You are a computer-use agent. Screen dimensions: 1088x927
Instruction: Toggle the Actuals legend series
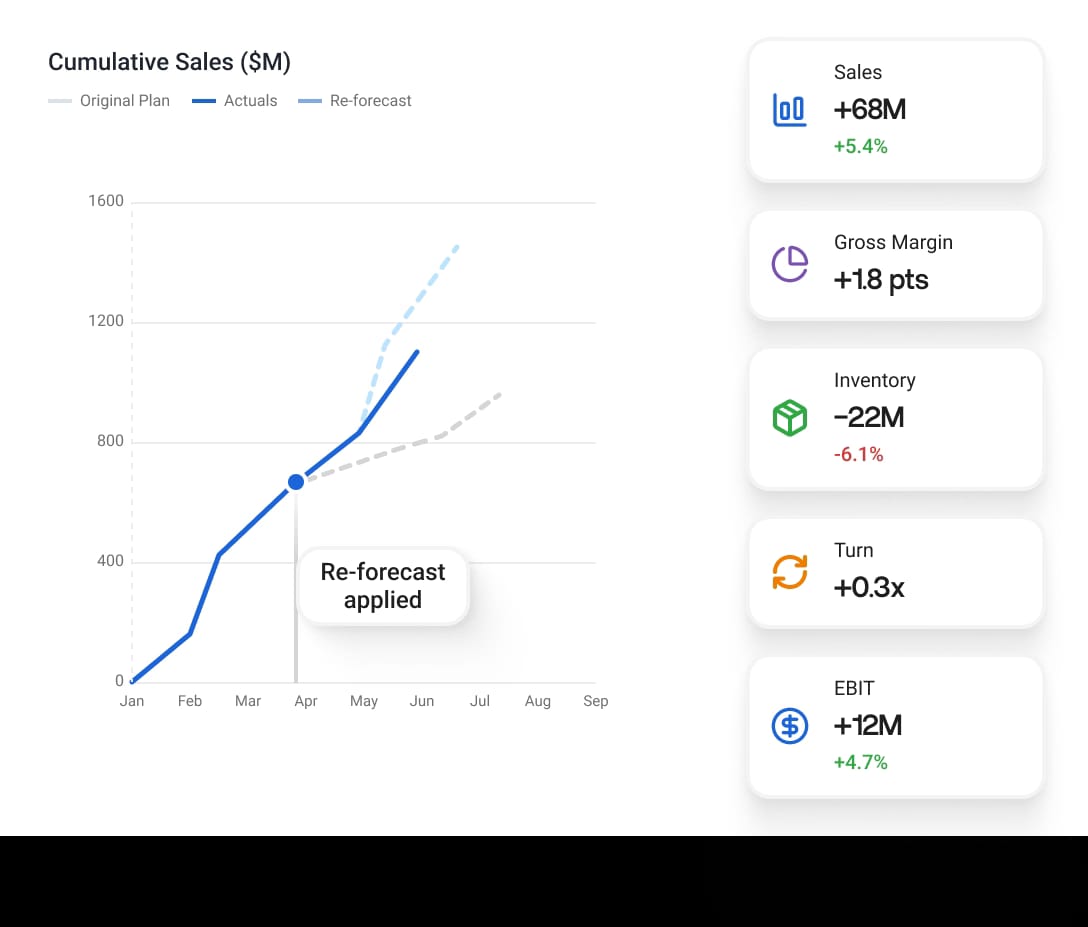pyautogui.click(x=235, y=101)
